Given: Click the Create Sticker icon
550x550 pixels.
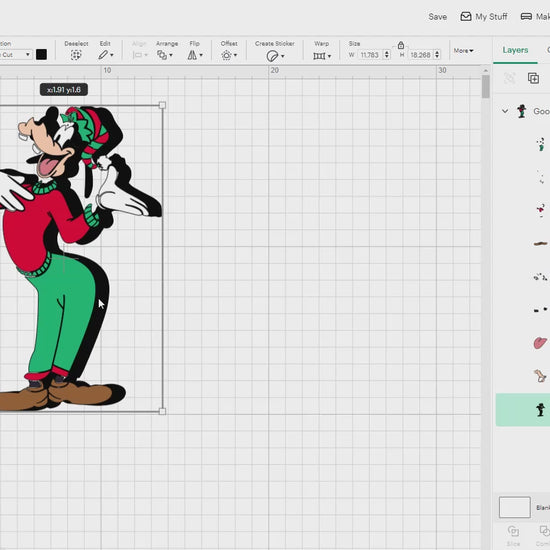Looking at the screenshot, I should (x=272, y=56).
